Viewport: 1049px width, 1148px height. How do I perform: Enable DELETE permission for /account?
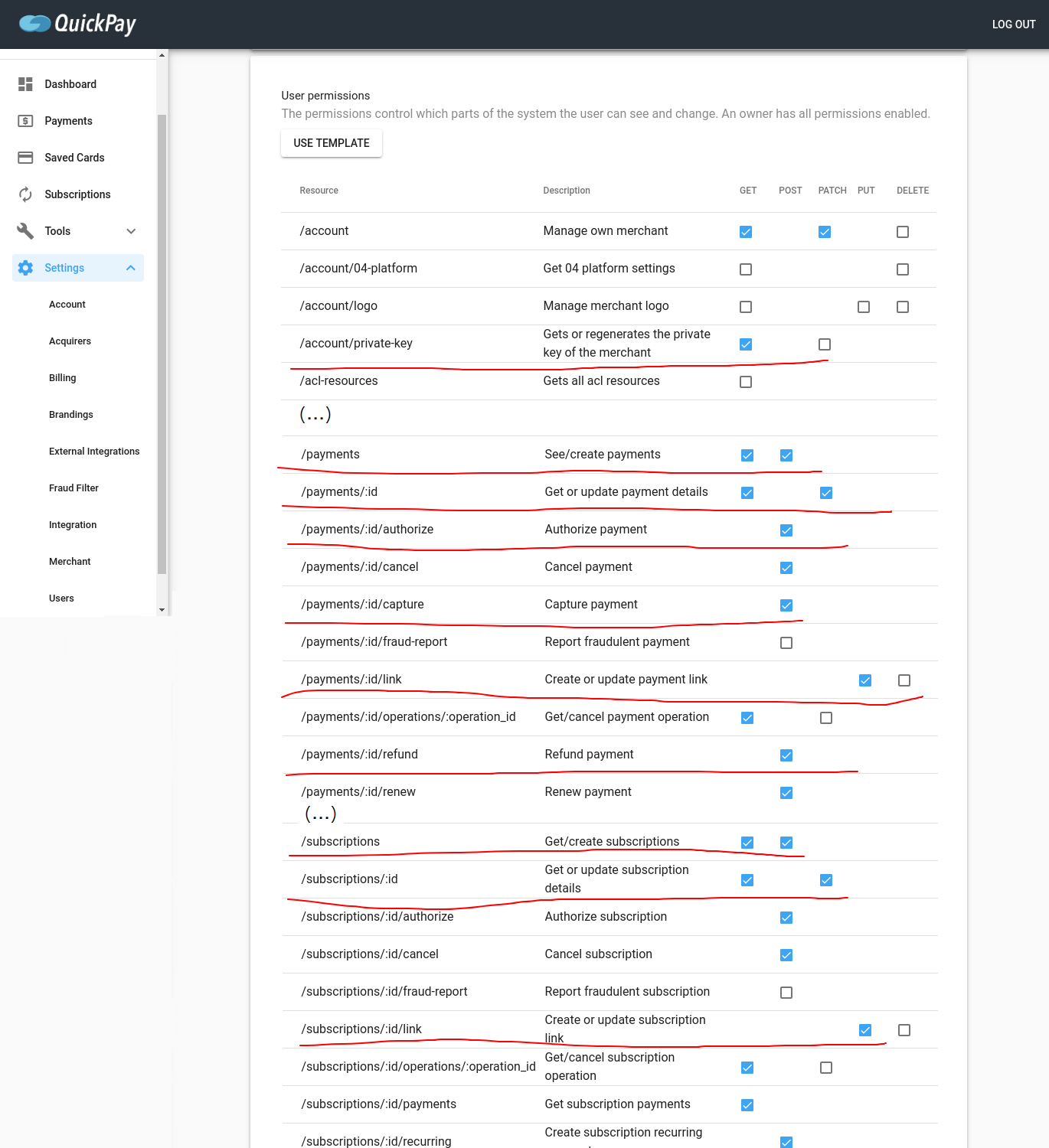903,232
